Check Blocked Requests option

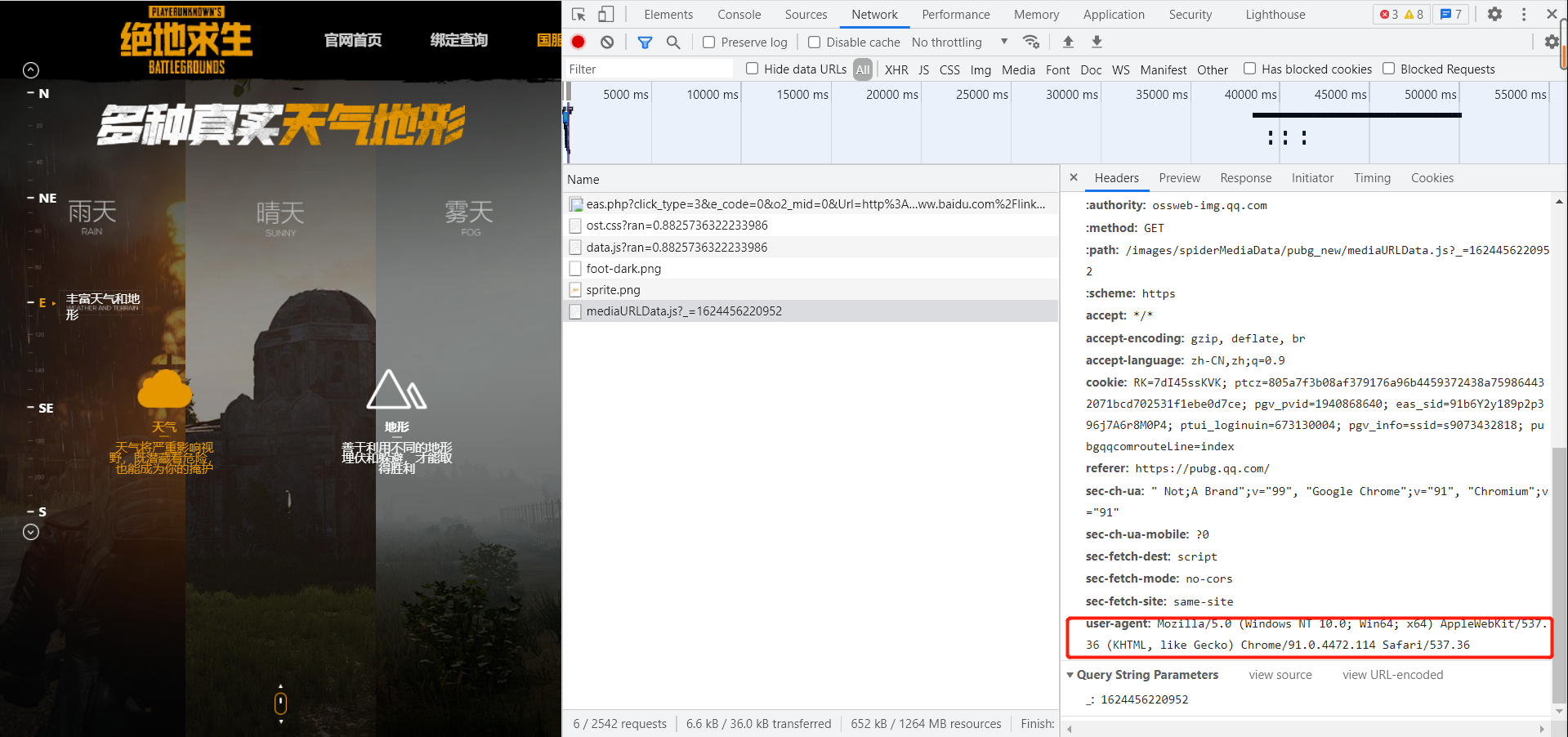coord(1388,69)
